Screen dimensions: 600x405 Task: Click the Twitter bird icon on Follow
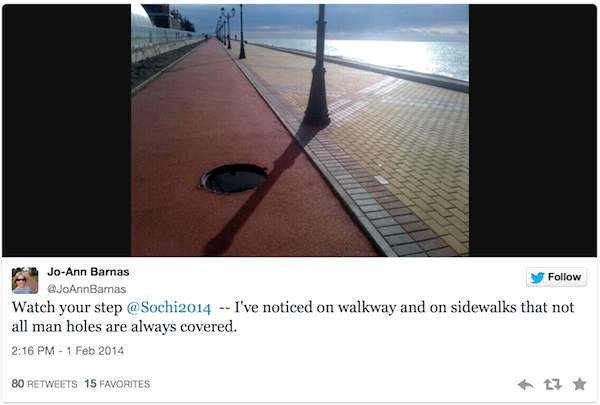click(538, 278)
